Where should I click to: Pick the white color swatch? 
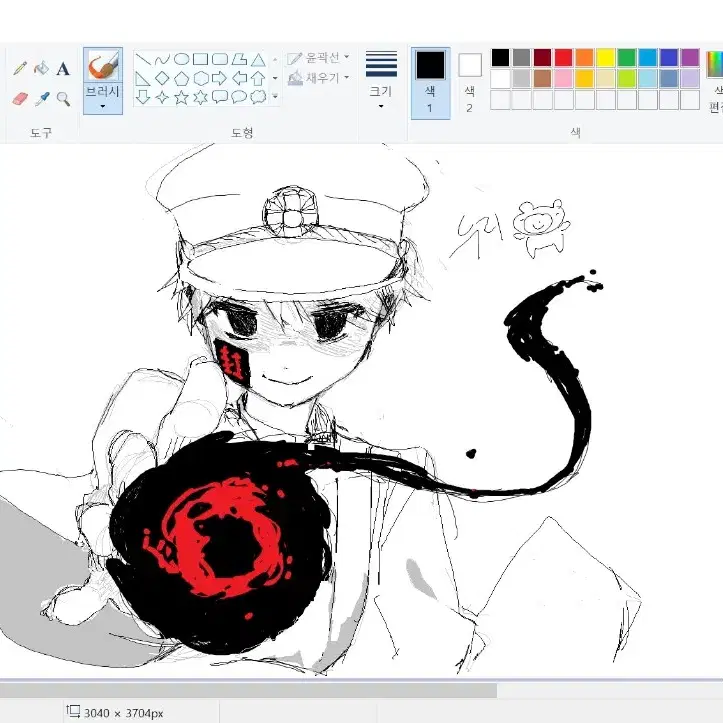tap(500, 78)
